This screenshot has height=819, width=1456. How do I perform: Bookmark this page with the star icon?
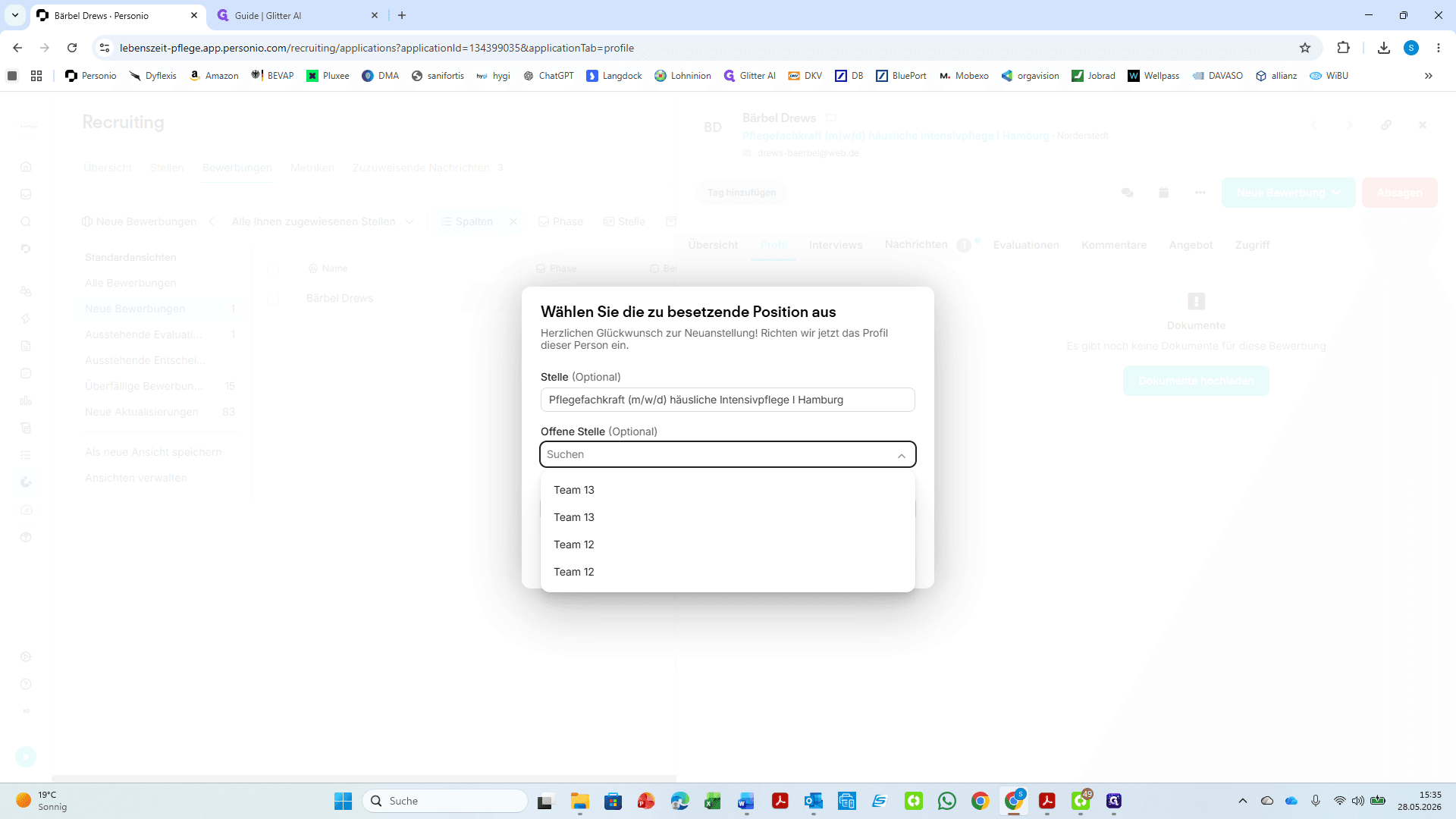[1305, 48]
